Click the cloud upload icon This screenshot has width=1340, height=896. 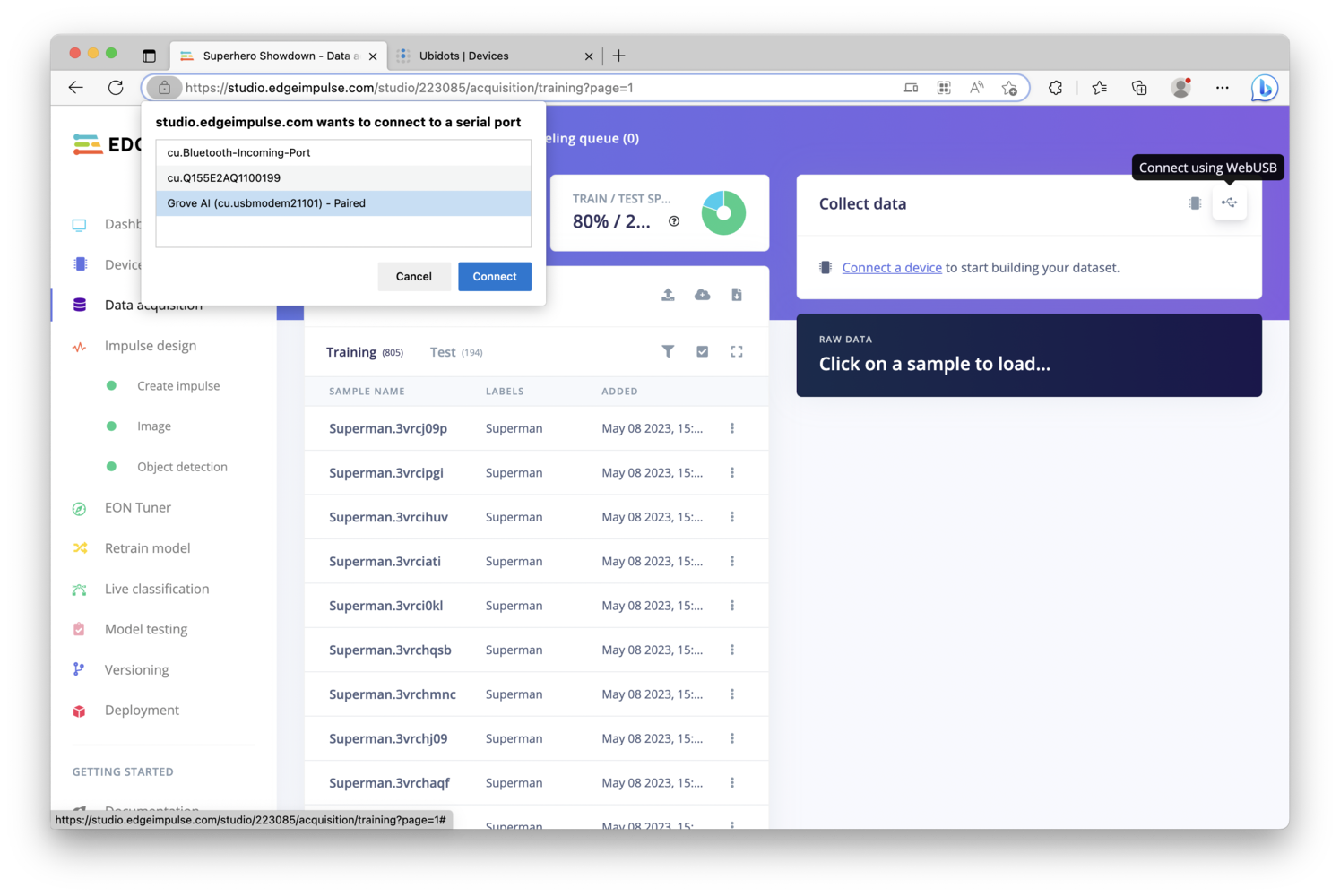pos(703,295)
